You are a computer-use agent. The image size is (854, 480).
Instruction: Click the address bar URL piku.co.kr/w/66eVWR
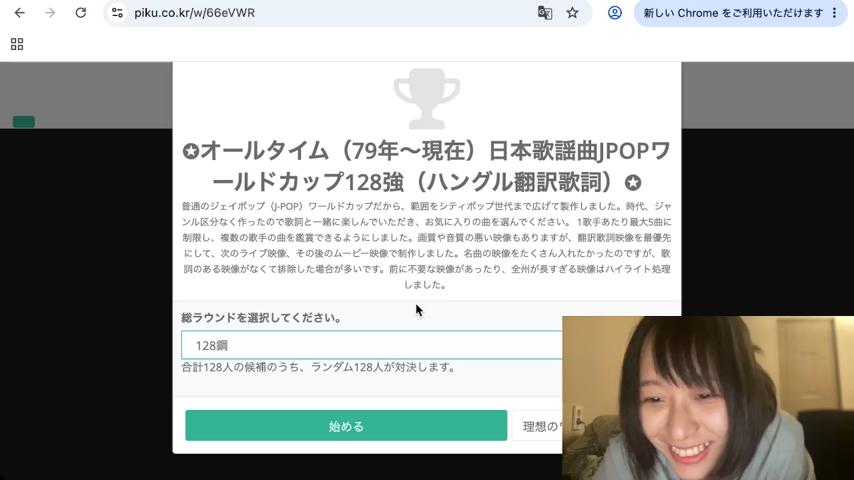pos(194,13)
